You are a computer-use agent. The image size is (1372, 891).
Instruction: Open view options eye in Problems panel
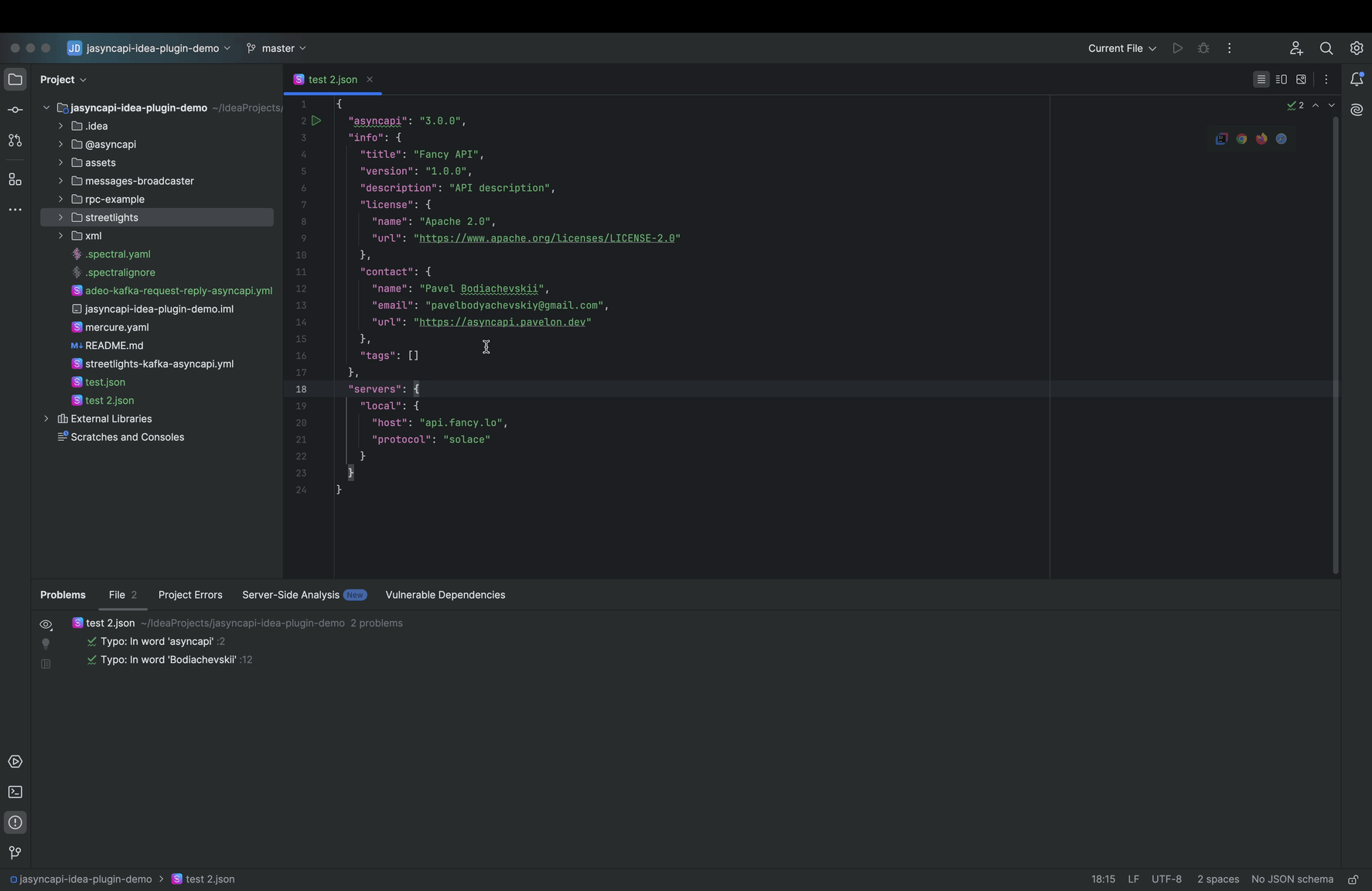click(46, 624)
